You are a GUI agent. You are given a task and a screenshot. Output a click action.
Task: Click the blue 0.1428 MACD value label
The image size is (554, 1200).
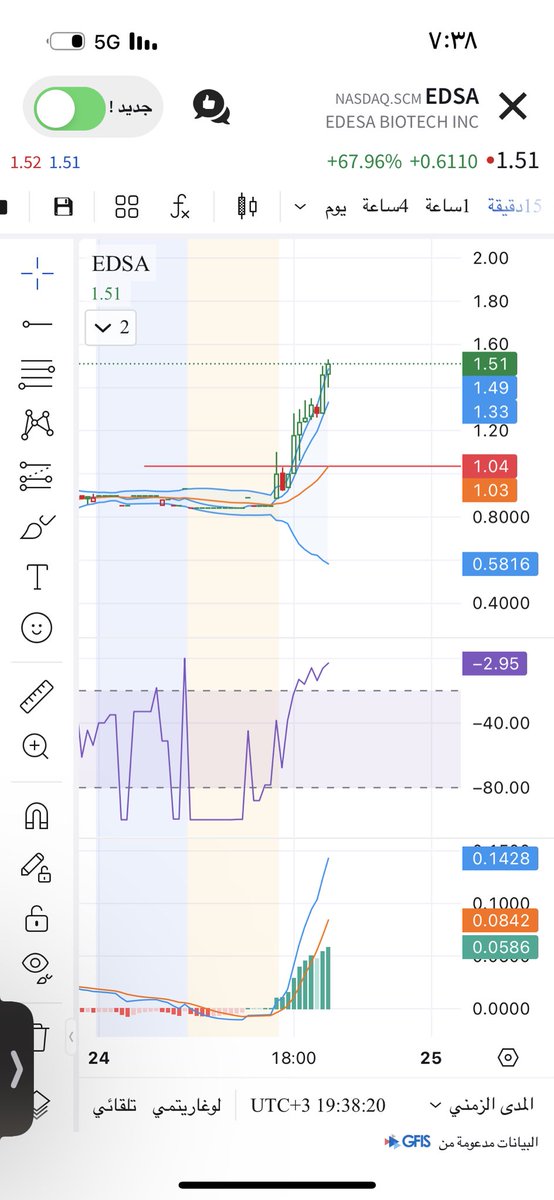tap(499, 858)
